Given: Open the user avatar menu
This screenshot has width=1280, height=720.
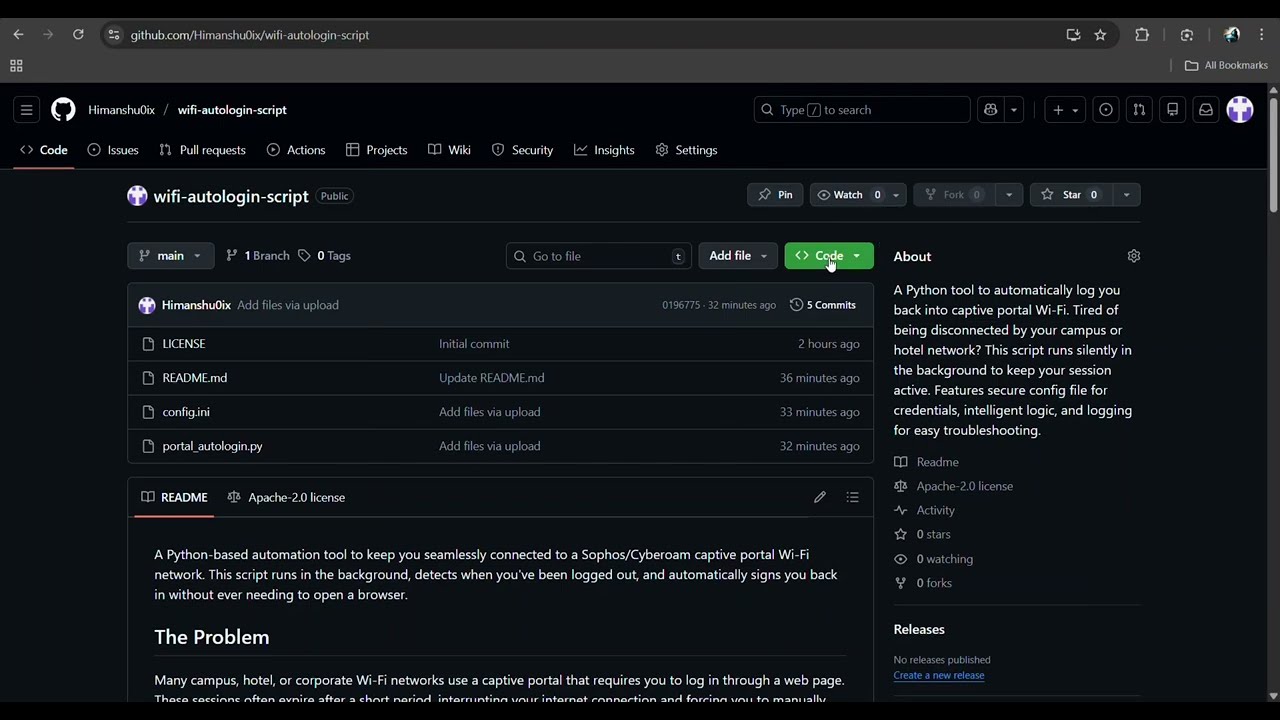Looking at the screenshot, I should click(x=1240, y=110).
